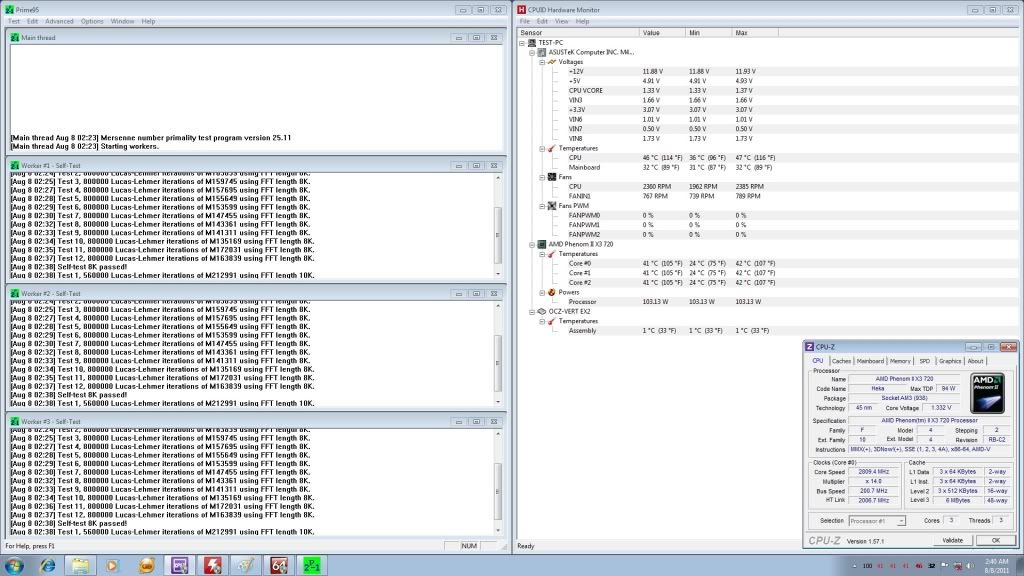Click Worker #2 scrollbar down arrow
The height and width of the screenshot is (576, 1024).
click(498, 402)
